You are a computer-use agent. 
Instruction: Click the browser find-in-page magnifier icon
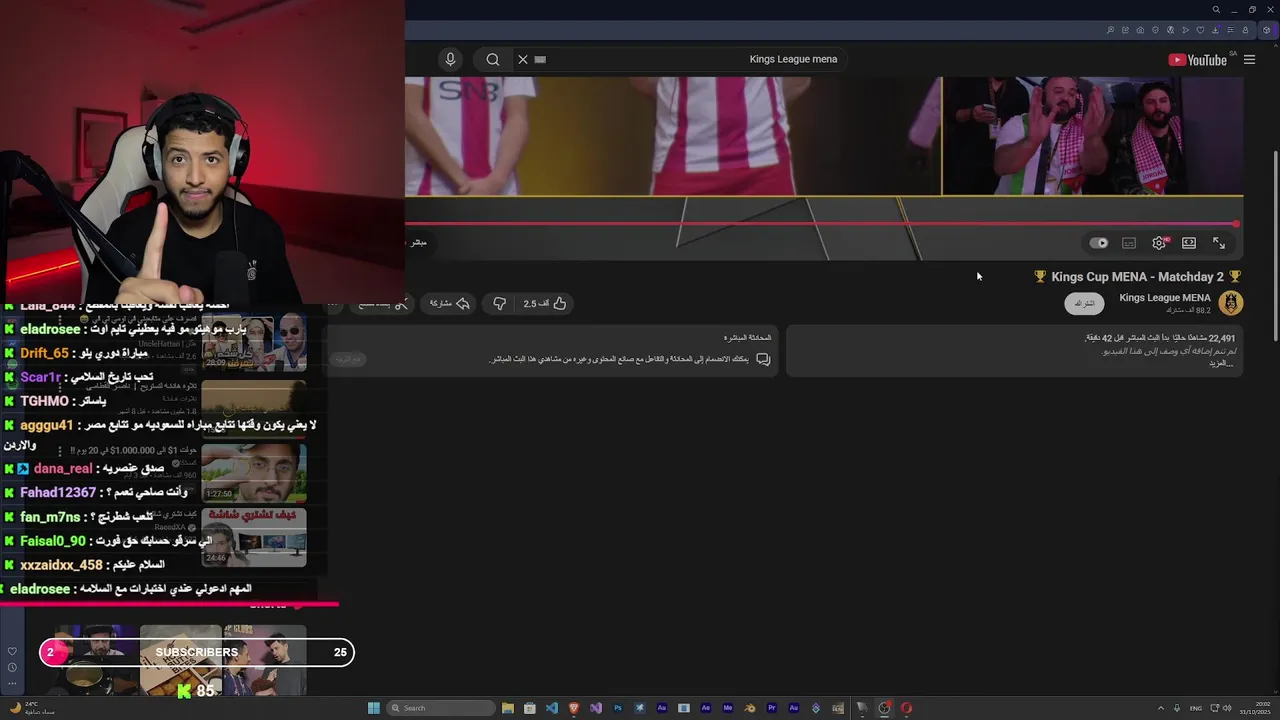1110,30
